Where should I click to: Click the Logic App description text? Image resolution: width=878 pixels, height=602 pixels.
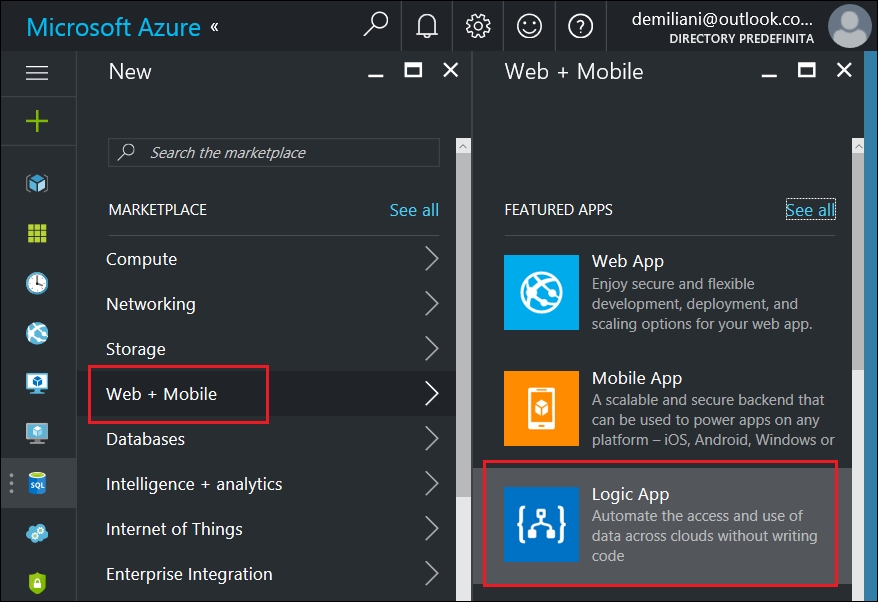pyautogui.click(x=704, y=536)
